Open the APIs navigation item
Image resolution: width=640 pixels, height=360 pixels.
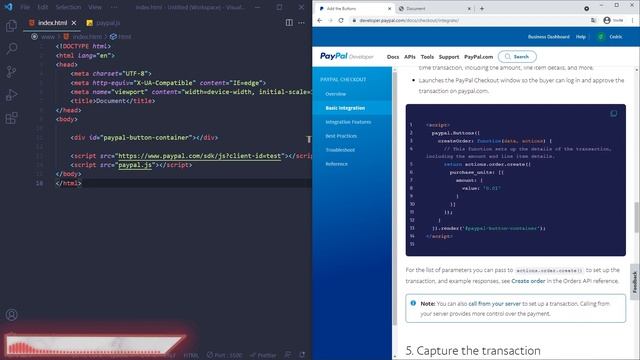(410, 57)
